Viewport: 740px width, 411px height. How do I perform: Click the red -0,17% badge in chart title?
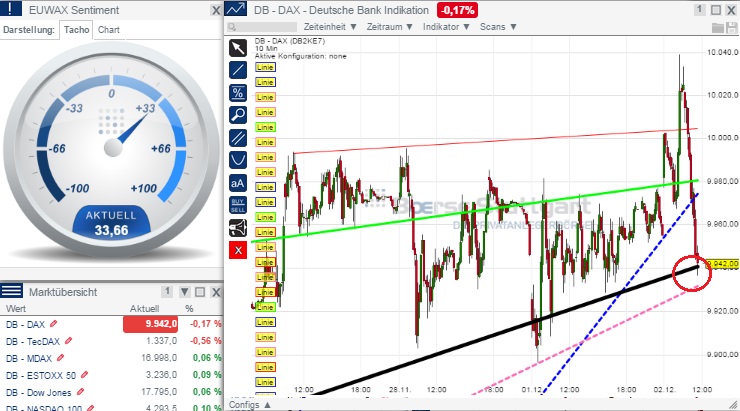457,10
